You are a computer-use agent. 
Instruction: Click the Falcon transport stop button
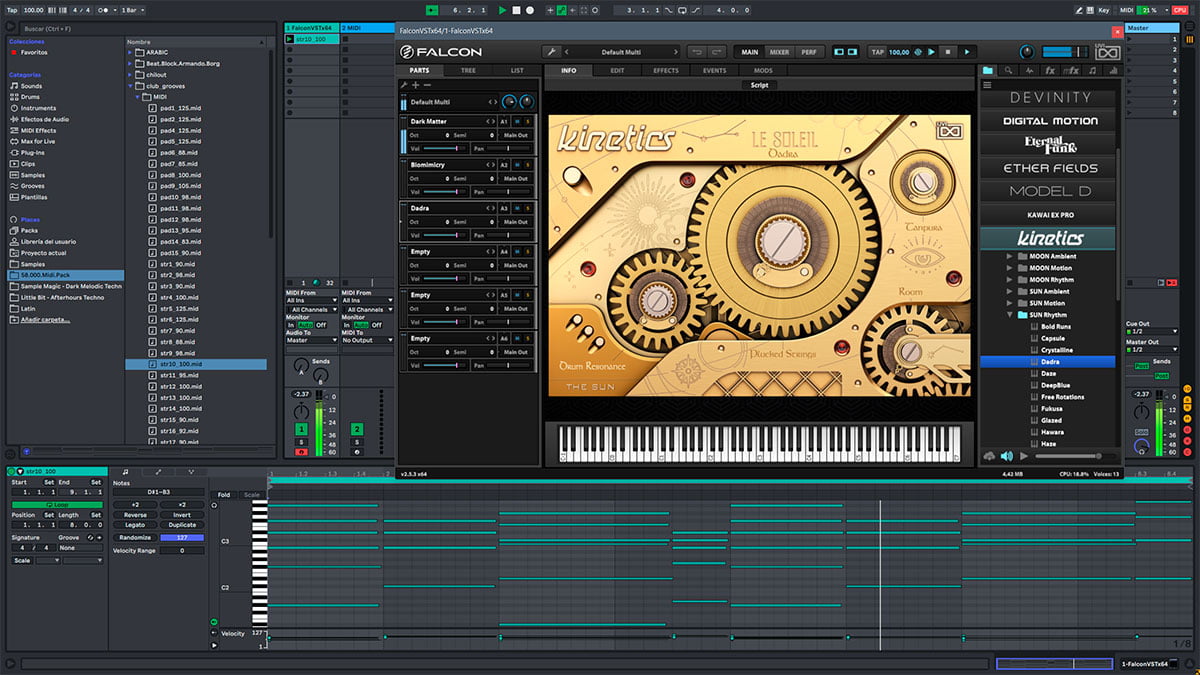point(948,52)
